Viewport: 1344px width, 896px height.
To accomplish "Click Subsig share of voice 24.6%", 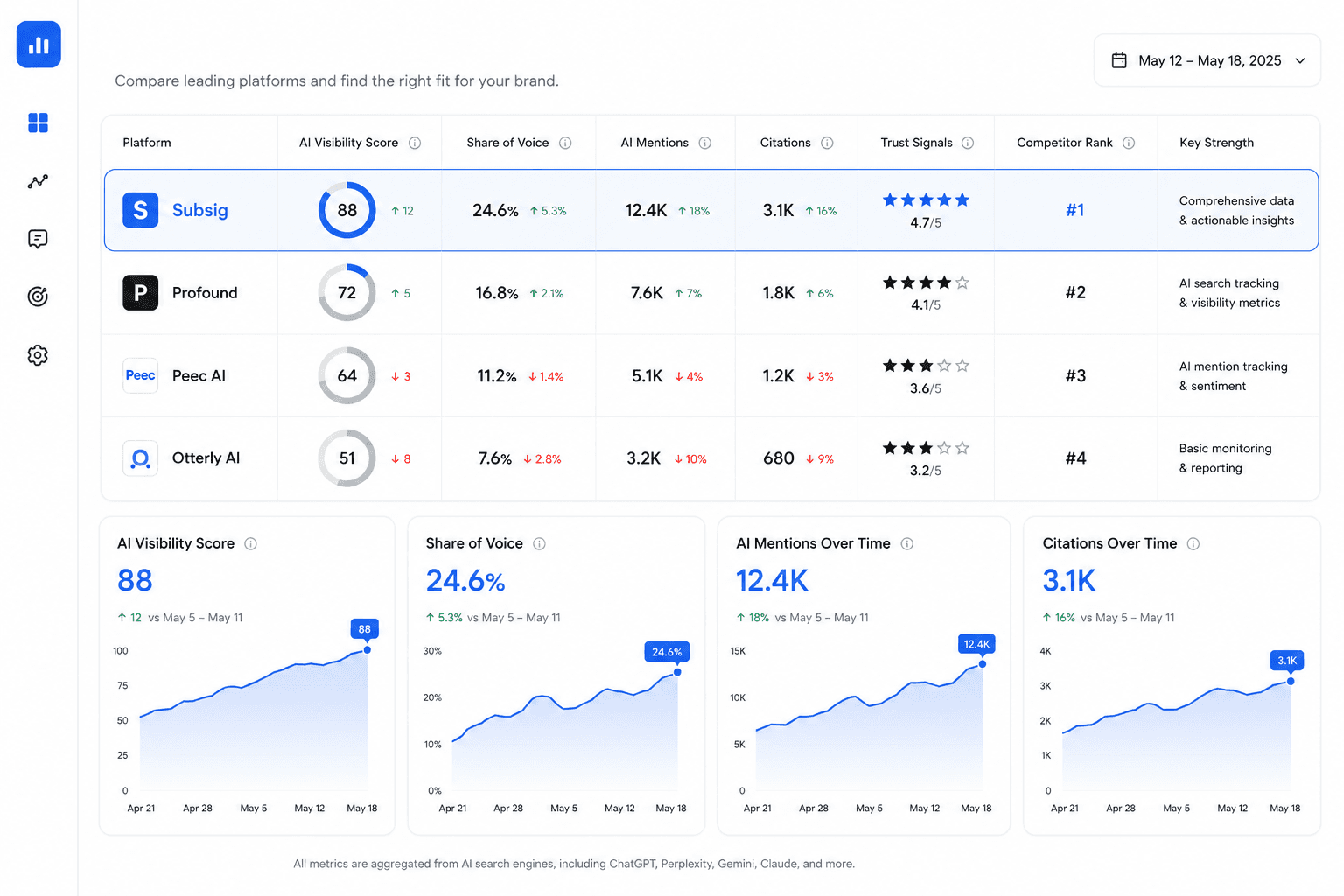I will coord(495,210).
